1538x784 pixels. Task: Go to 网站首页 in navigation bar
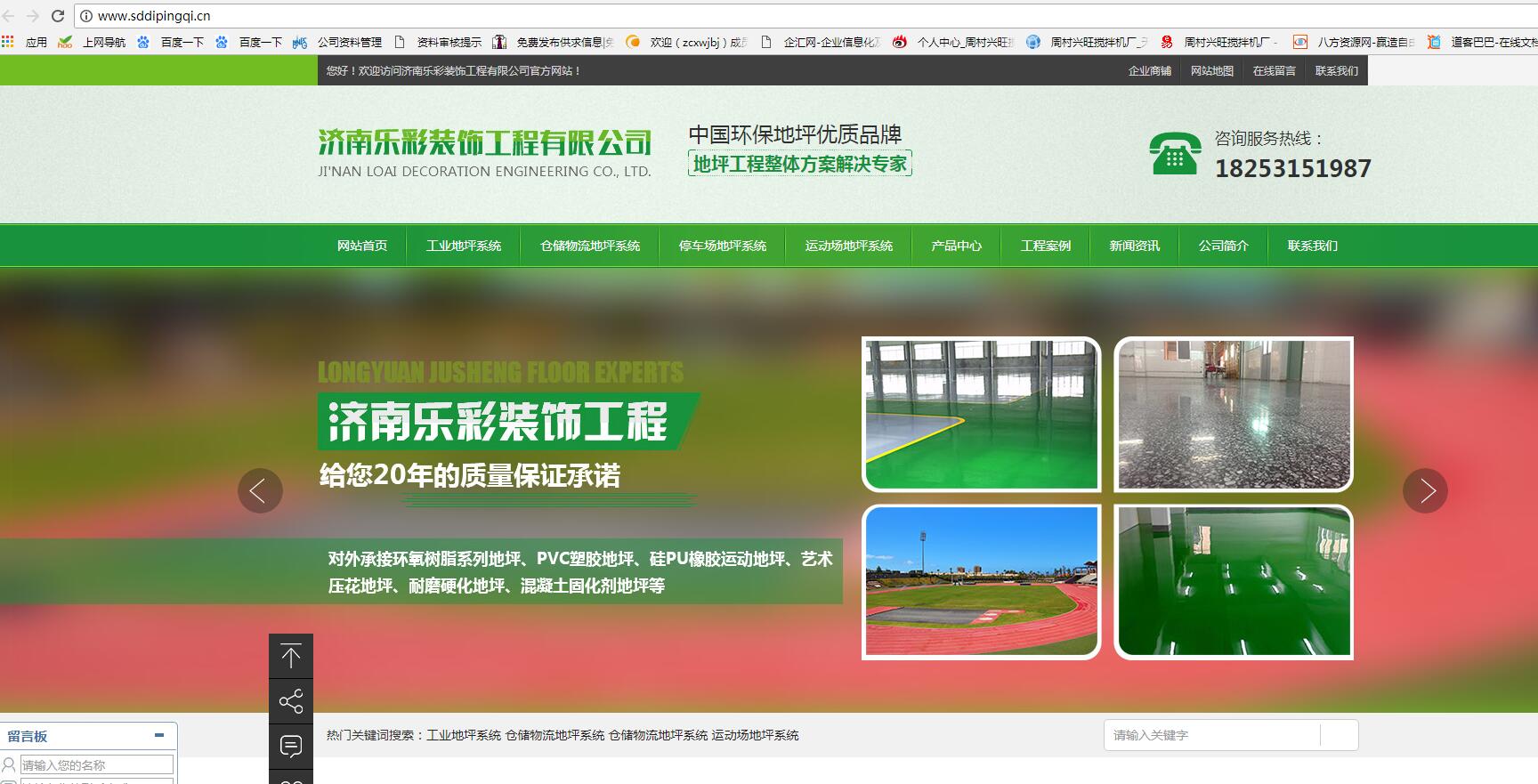362,246
